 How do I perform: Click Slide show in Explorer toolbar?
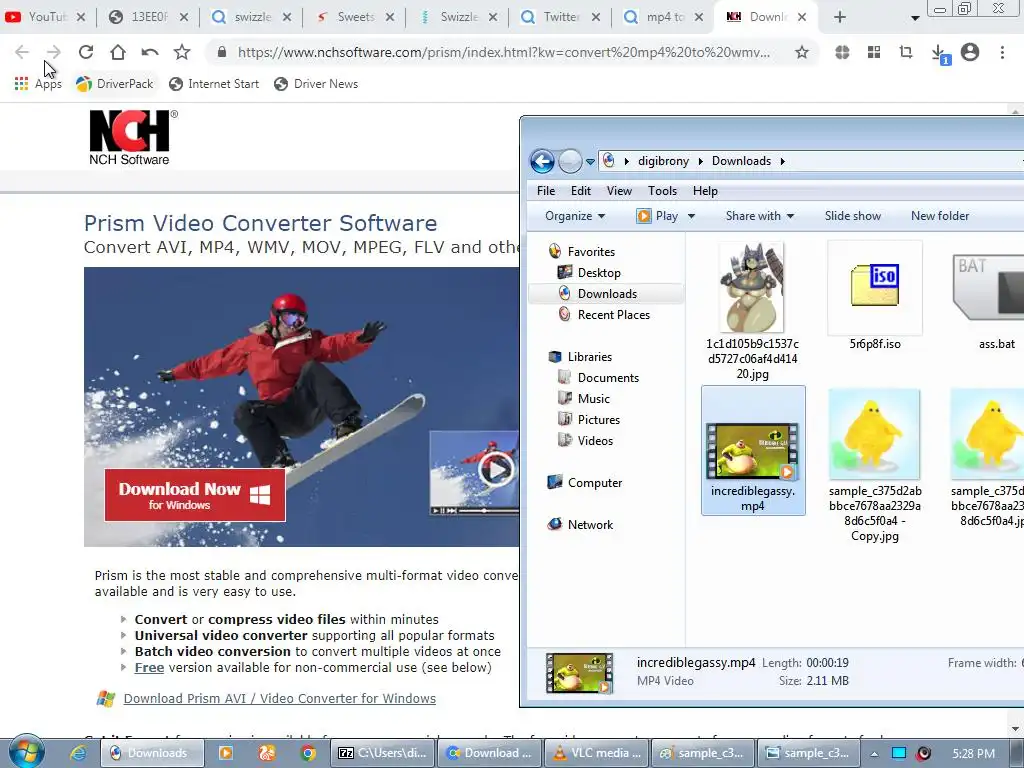pyautogui.click(x=852, y=216)
